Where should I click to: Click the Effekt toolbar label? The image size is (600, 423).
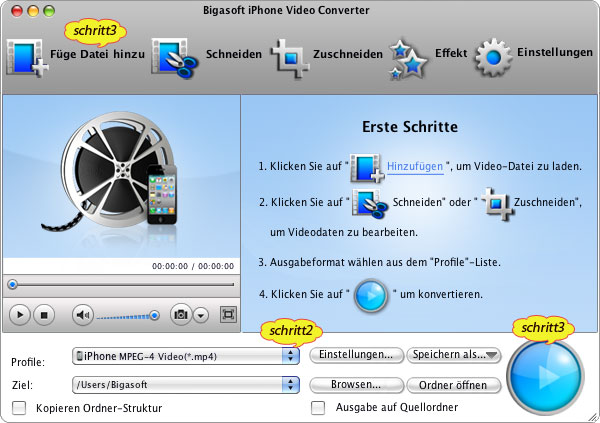(x=451, y=52)
